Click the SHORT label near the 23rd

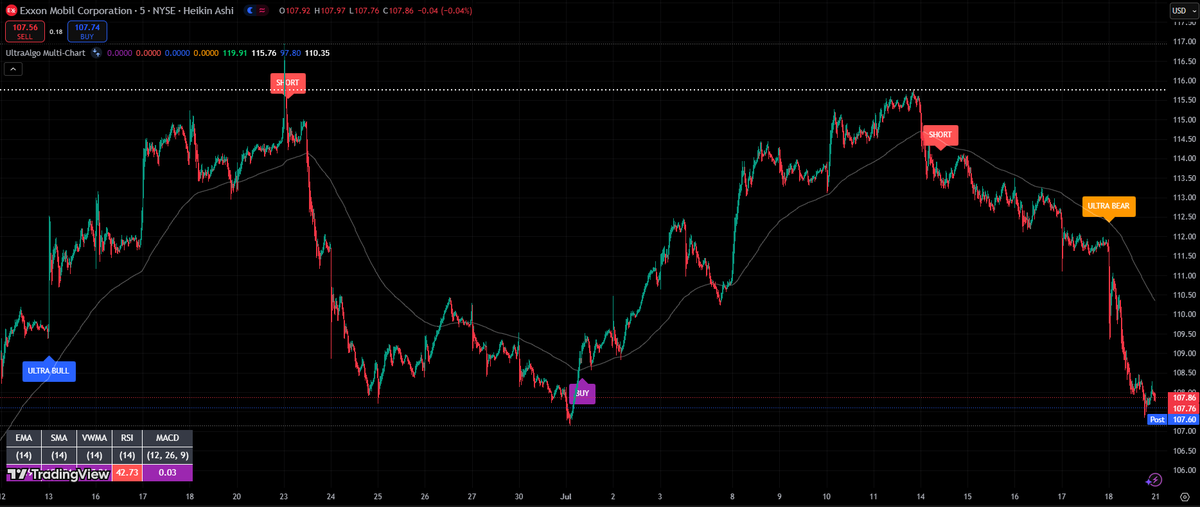click(x=287, y=82)
